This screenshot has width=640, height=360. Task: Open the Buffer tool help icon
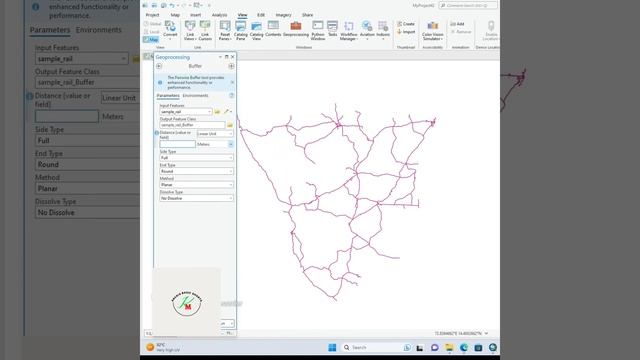231,96
